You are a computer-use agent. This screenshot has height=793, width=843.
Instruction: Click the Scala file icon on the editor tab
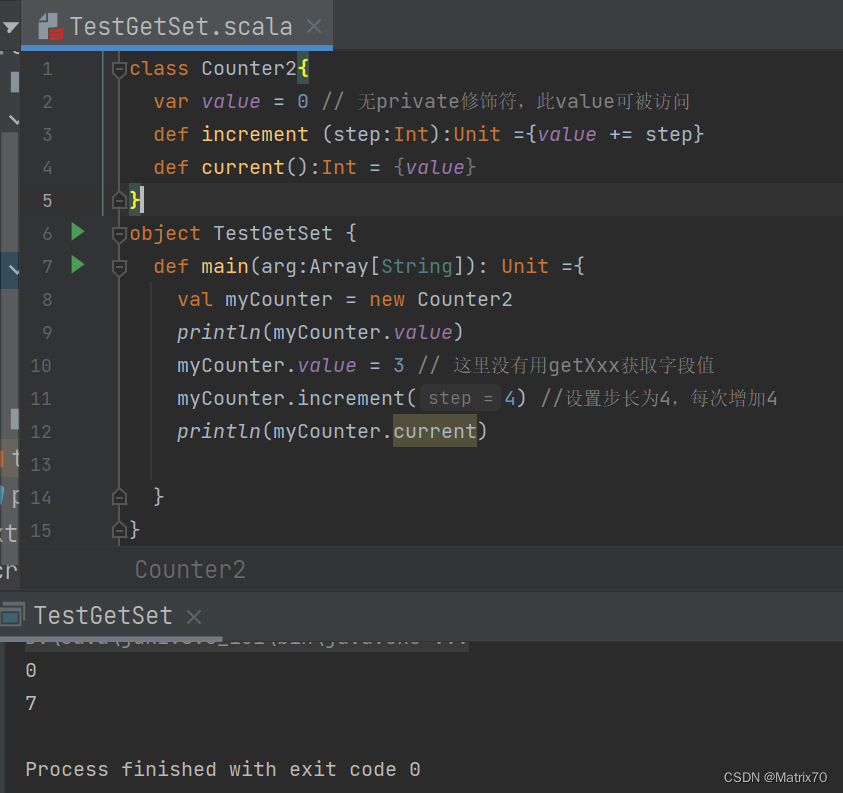pyautogui.click(x=47, y=26)
